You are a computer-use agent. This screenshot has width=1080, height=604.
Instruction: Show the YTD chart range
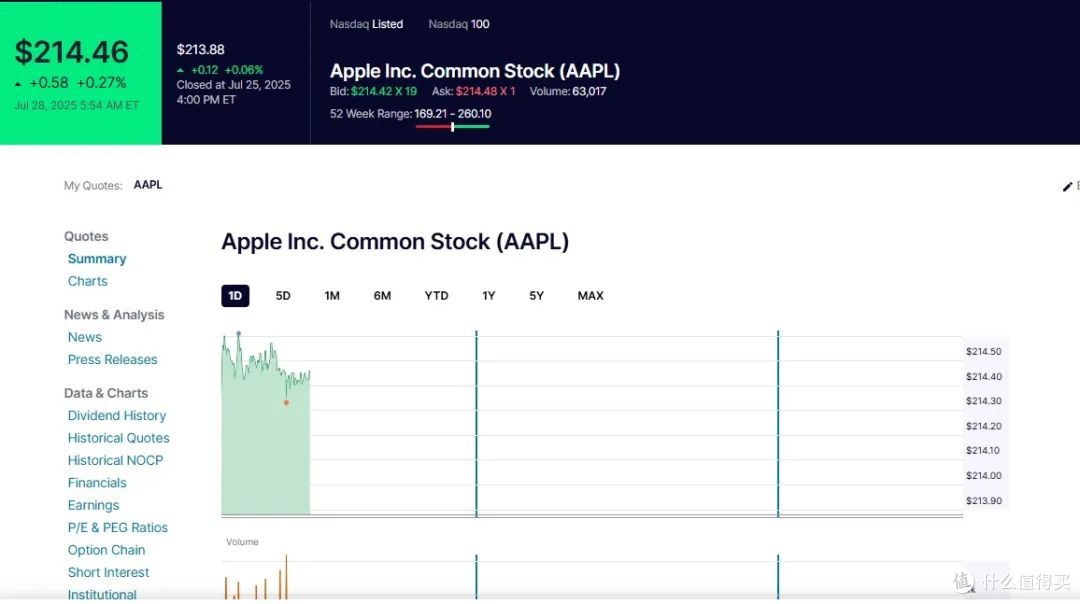click(x=436, y=295)
